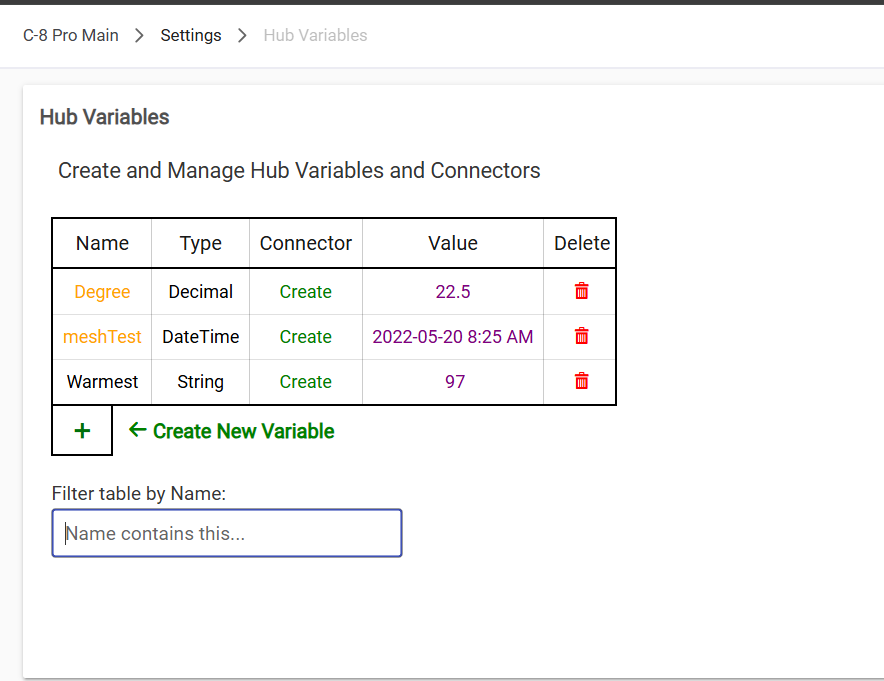
Task: Create a connector for Warmest
Action: tap(305, 382)
